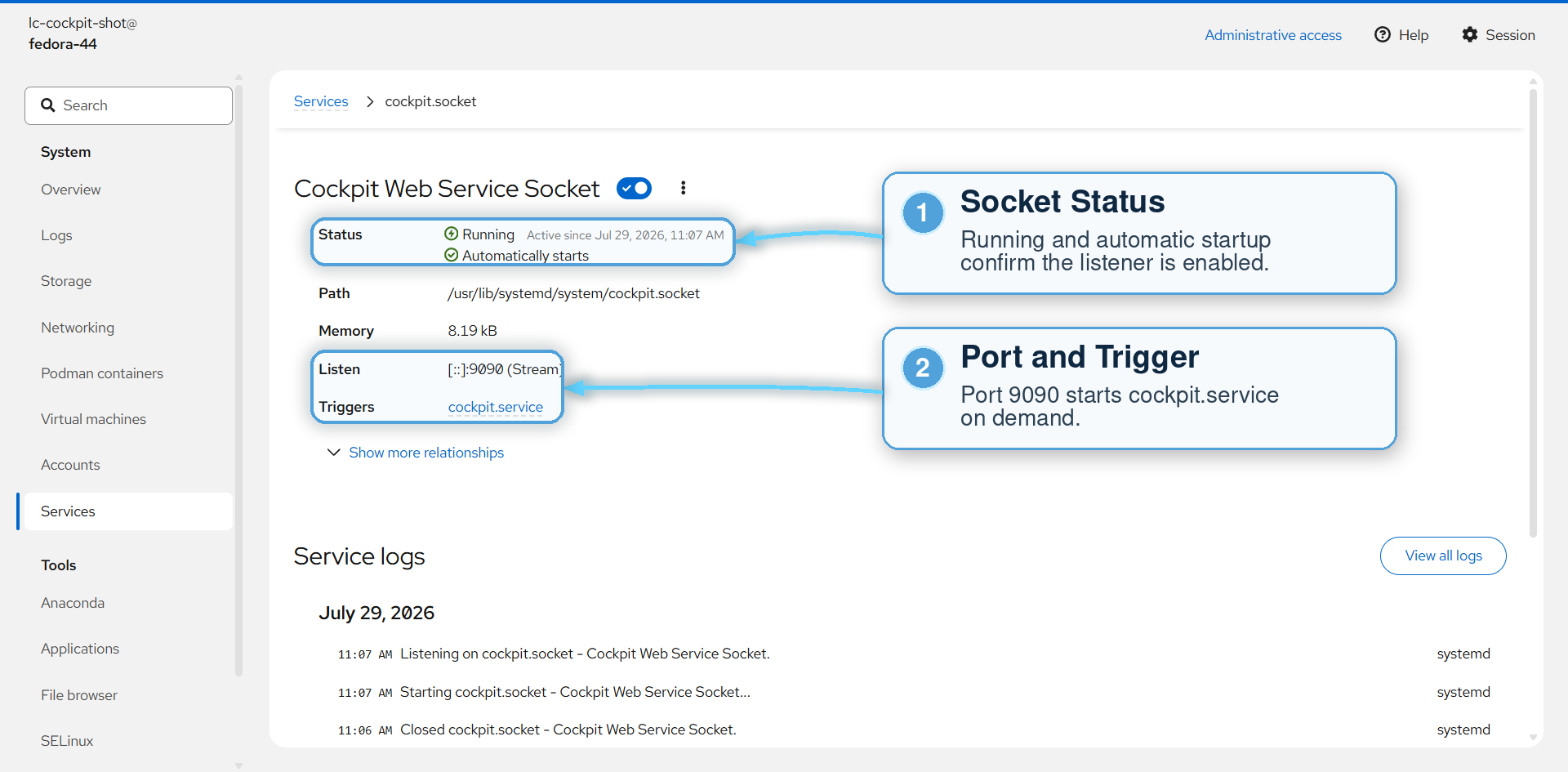Screen dimensions: 1568x772
Task: Click the Automatically starts check icon
Action: [452, 255]
